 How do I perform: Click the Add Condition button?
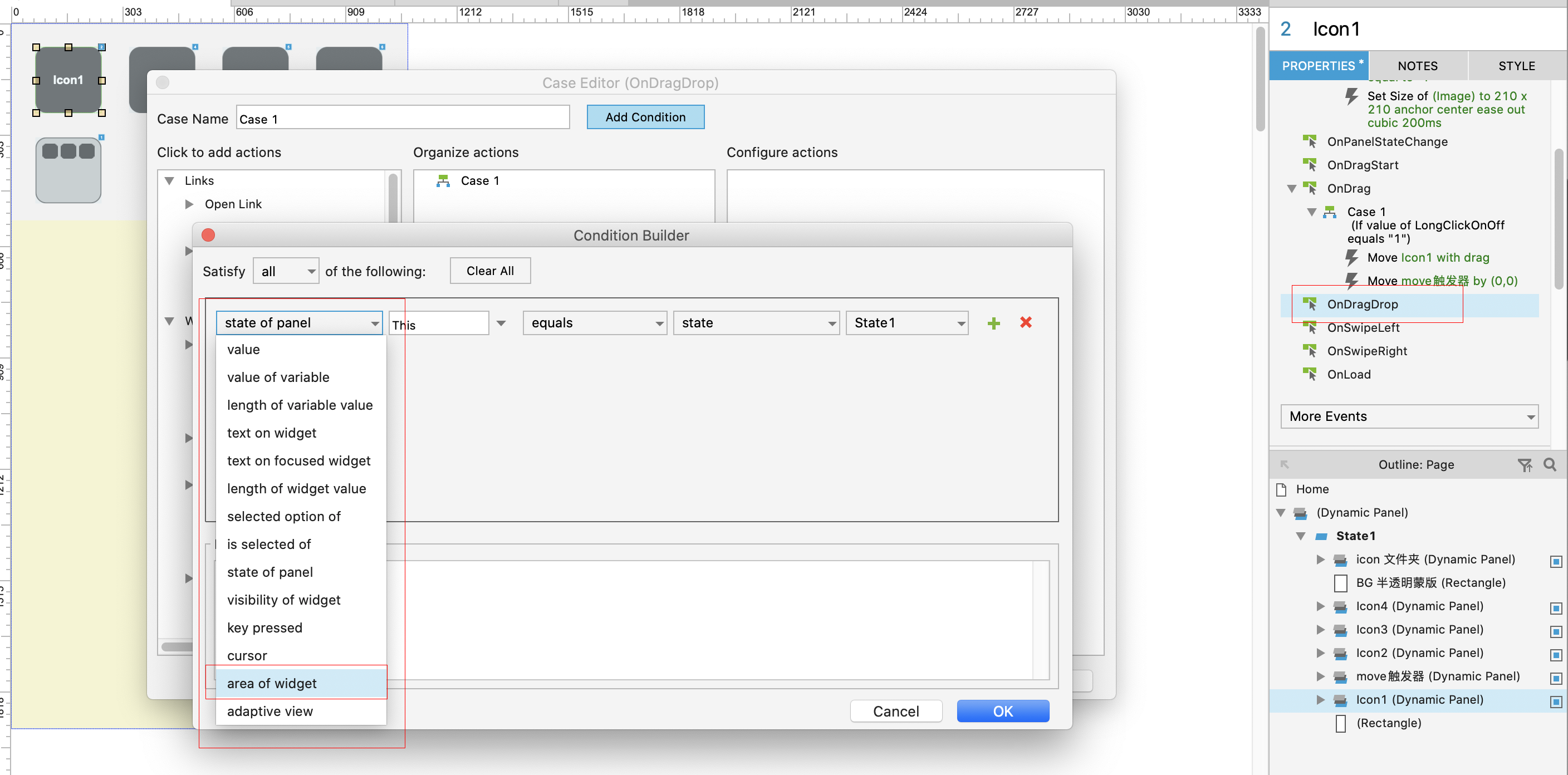(x=645, y=117)
